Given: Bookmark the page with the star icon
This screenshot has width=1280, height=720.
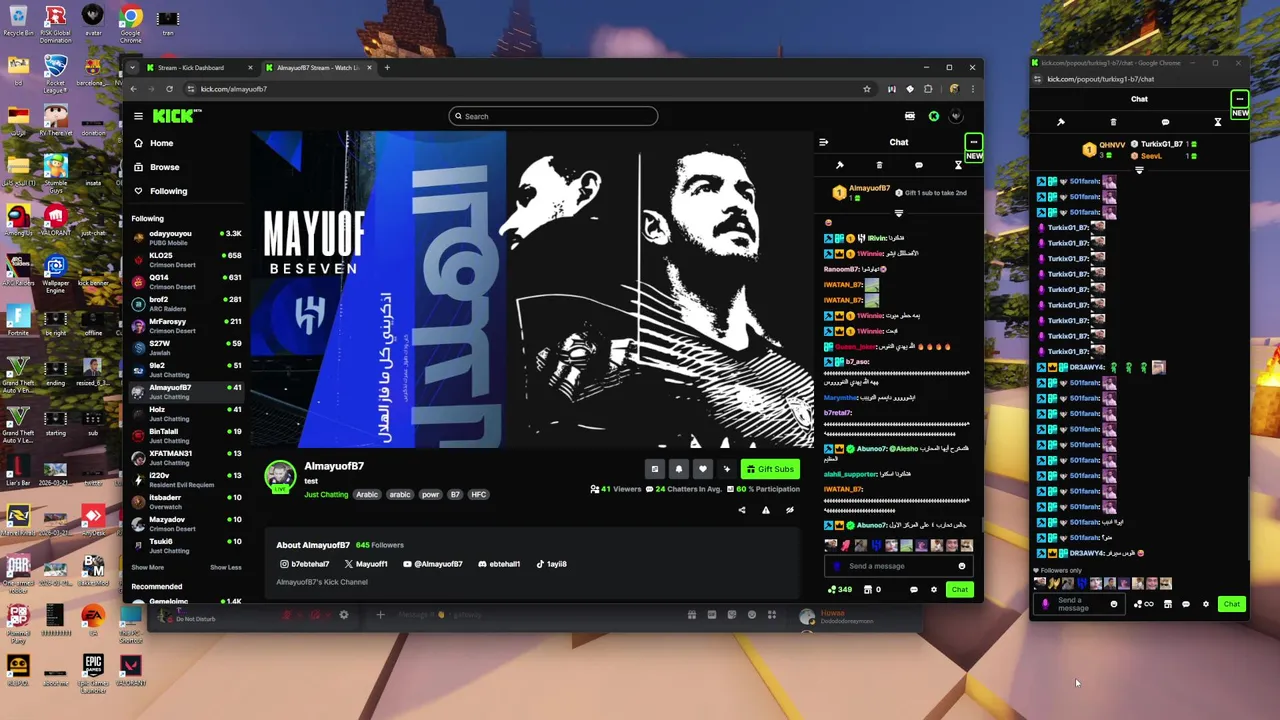Looking at the screenshot, I should coord(867,89).
